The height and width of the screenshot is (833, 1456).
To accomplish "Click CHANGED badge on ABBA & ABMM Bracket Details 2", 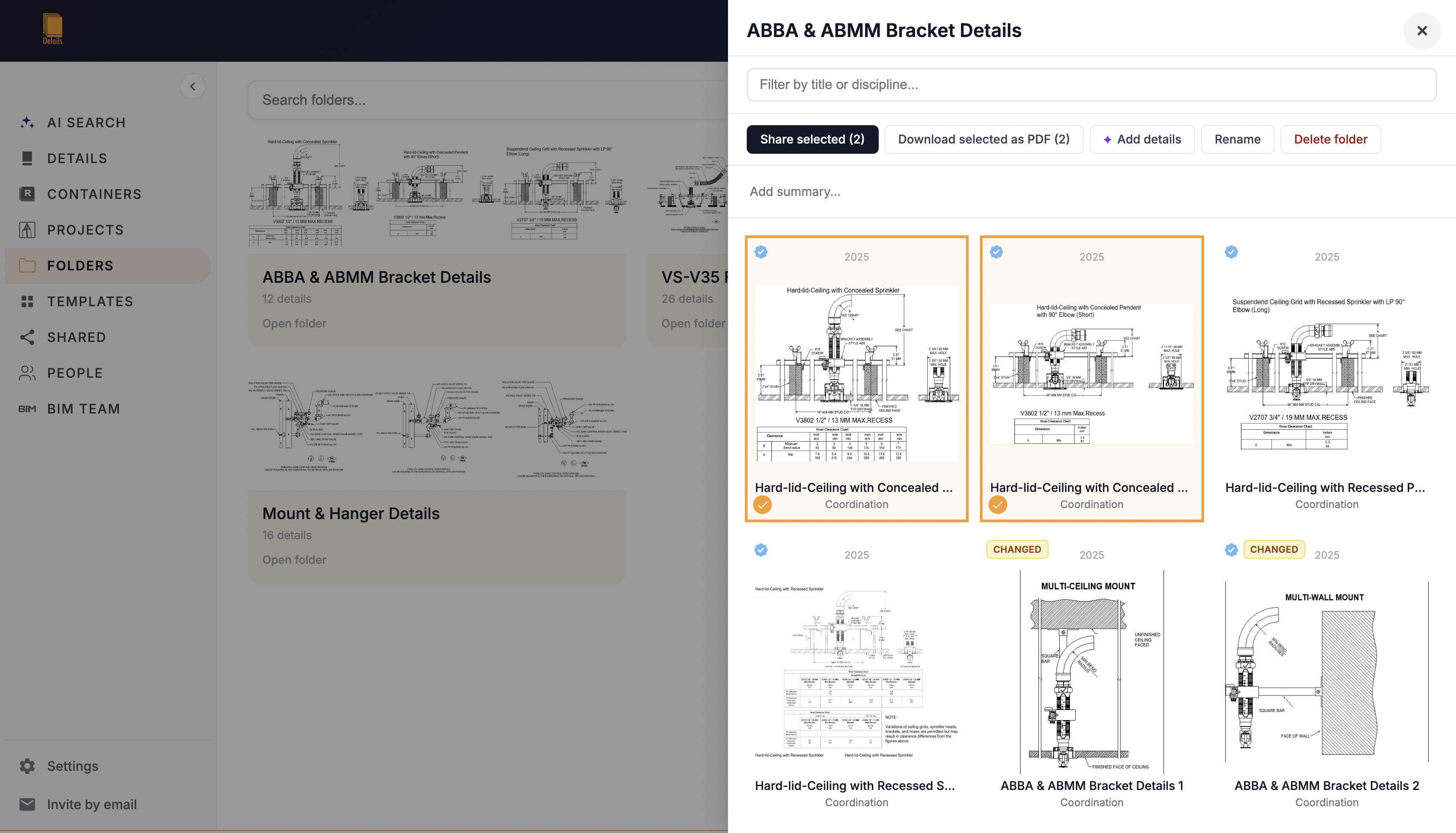I will point(1273,549).
